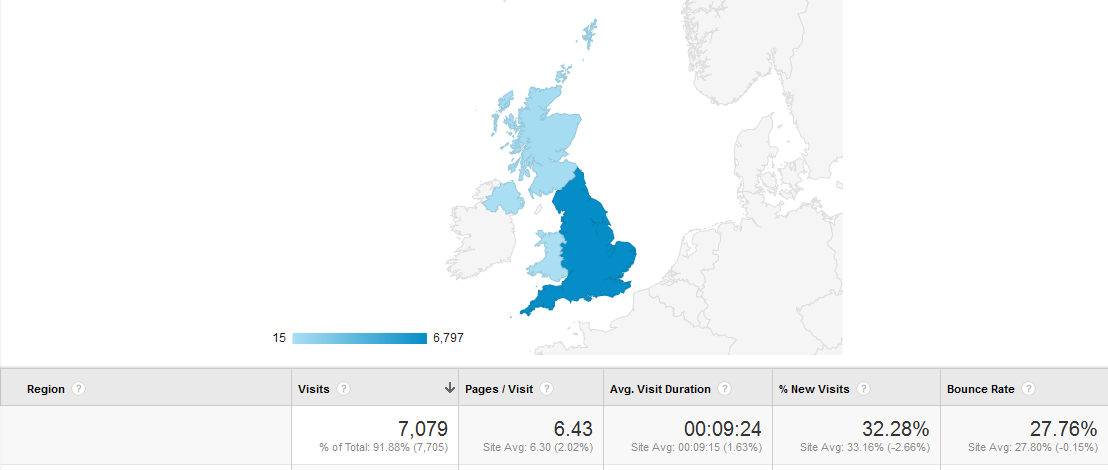Click the blue gradient legend bar
The height and width of the screenshot is (470, 1108).
tap(359, 338)
